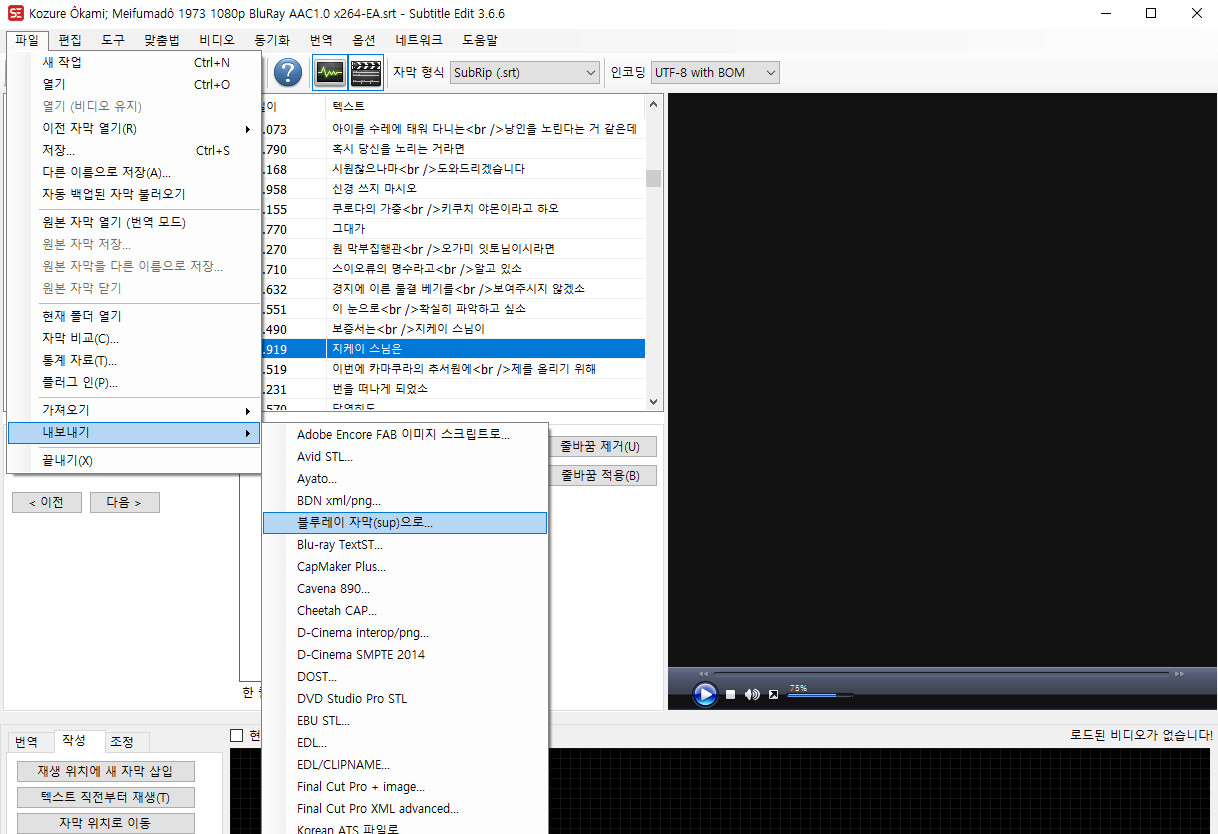Viewport: 1218px width, 834px height.
Task: Click the video seek progress bar
Action: (941, 674)
